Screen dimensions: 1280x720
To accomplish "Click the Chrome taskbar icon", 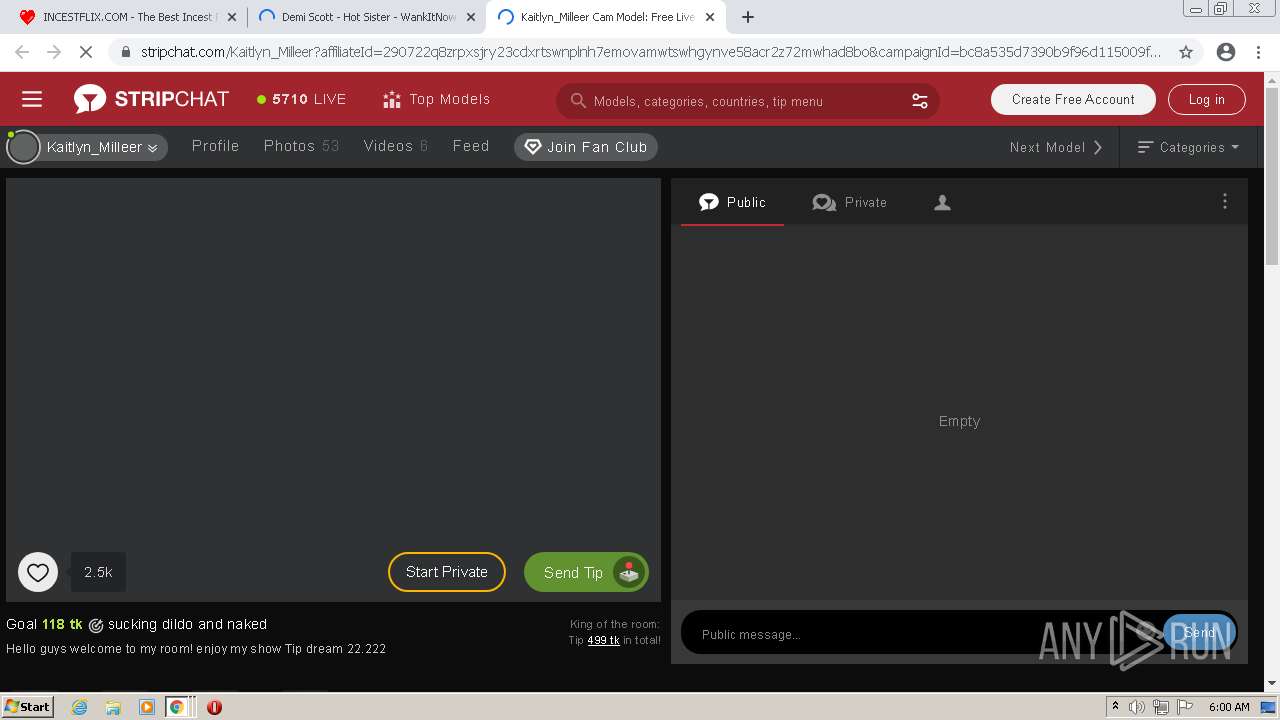I will coord(177,707).
